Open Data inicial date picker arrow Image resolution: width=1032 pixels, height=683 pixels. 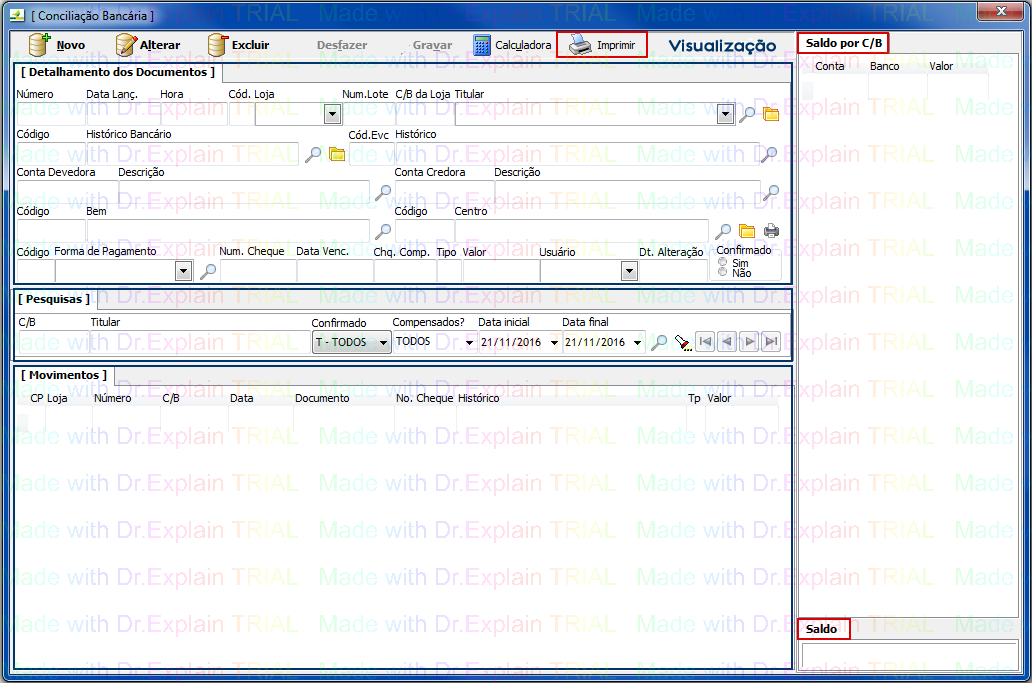tap(554, 343)
